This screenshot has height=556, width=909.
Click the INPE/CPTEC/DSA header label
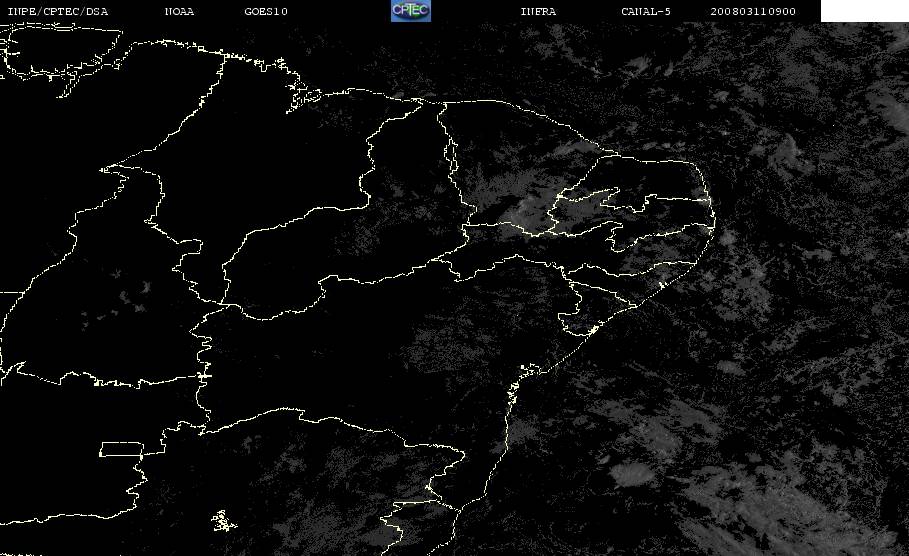click(58, 11)
